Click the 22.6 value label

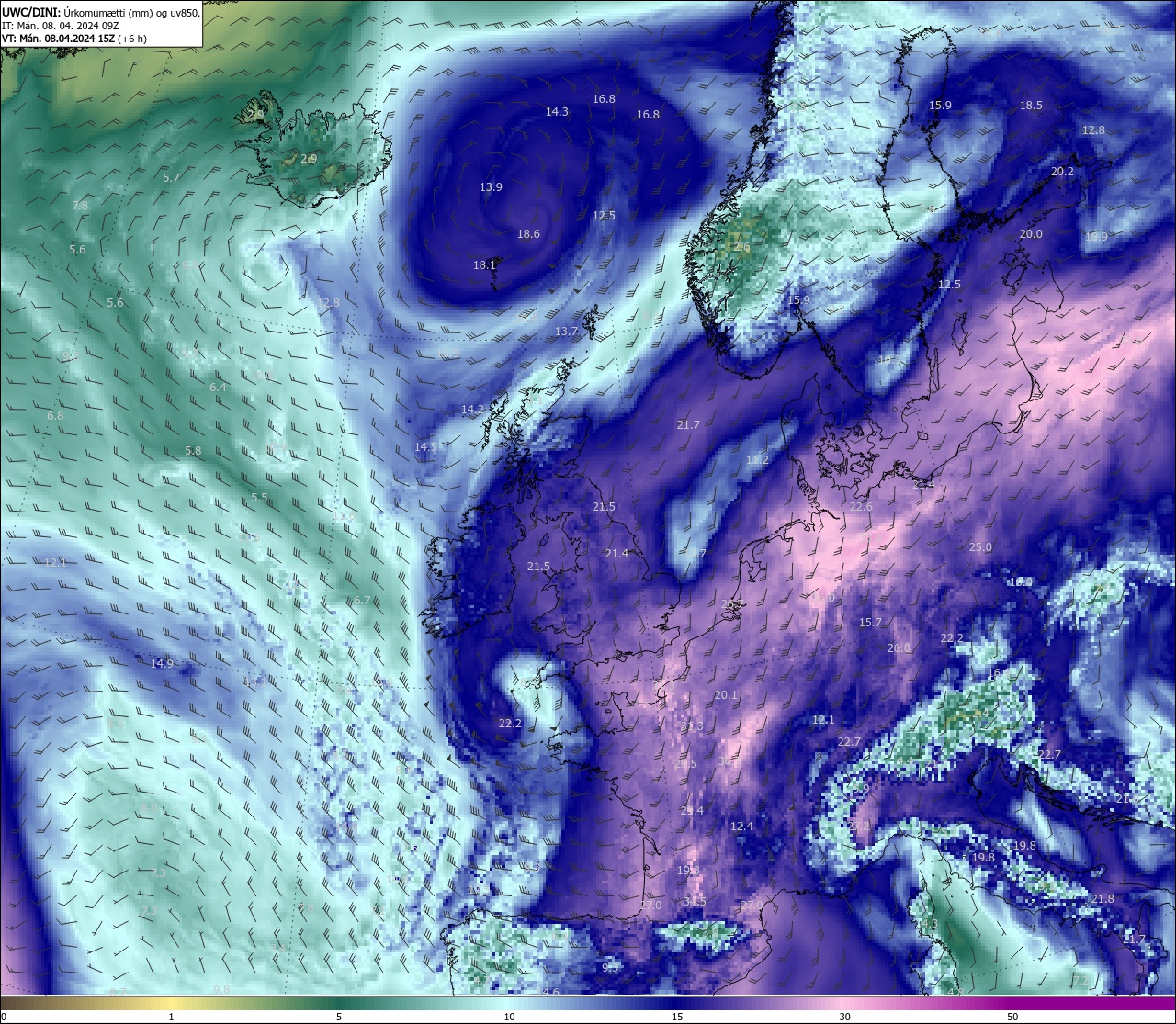(x=861, y=506)
